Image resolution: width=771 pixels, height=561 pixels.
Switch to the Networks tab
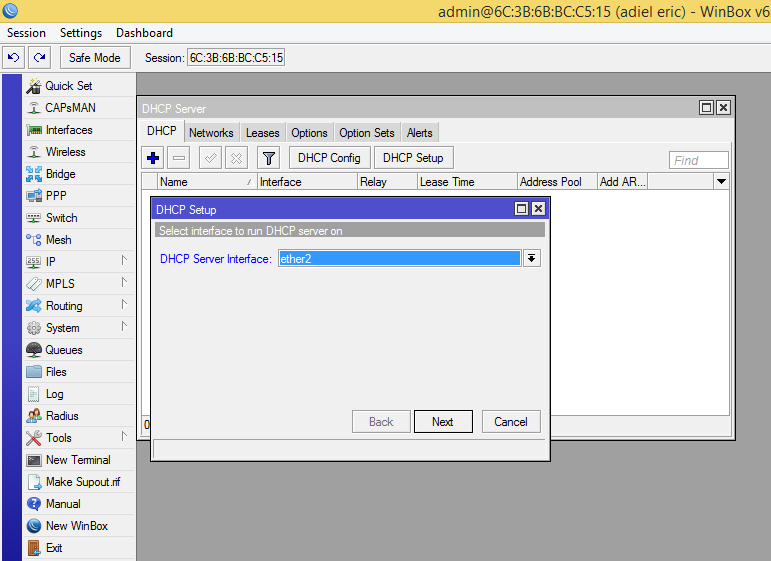point(211,133)
